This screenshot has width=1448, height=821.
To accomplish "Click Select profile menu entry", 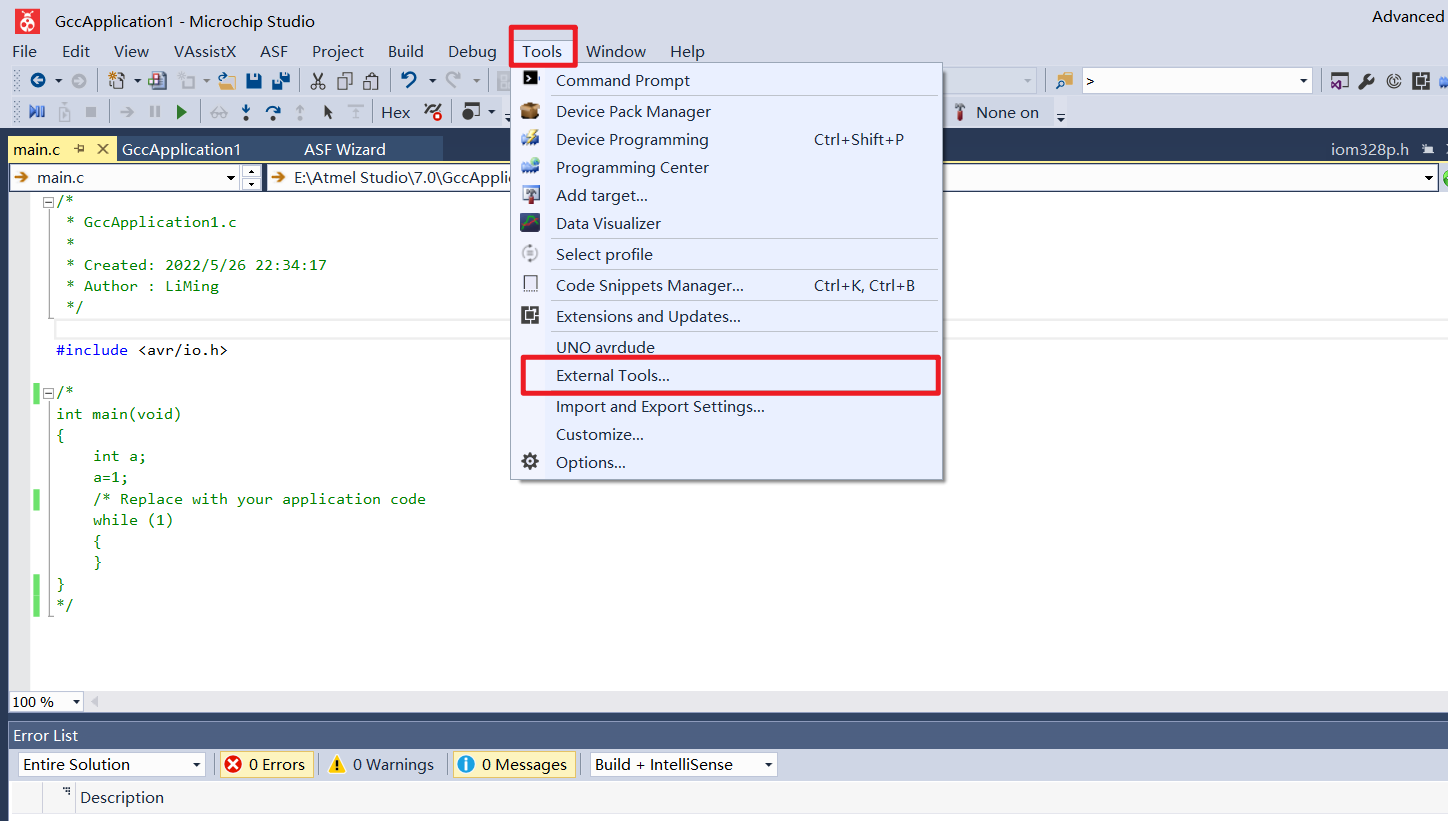I will [727, 254].
